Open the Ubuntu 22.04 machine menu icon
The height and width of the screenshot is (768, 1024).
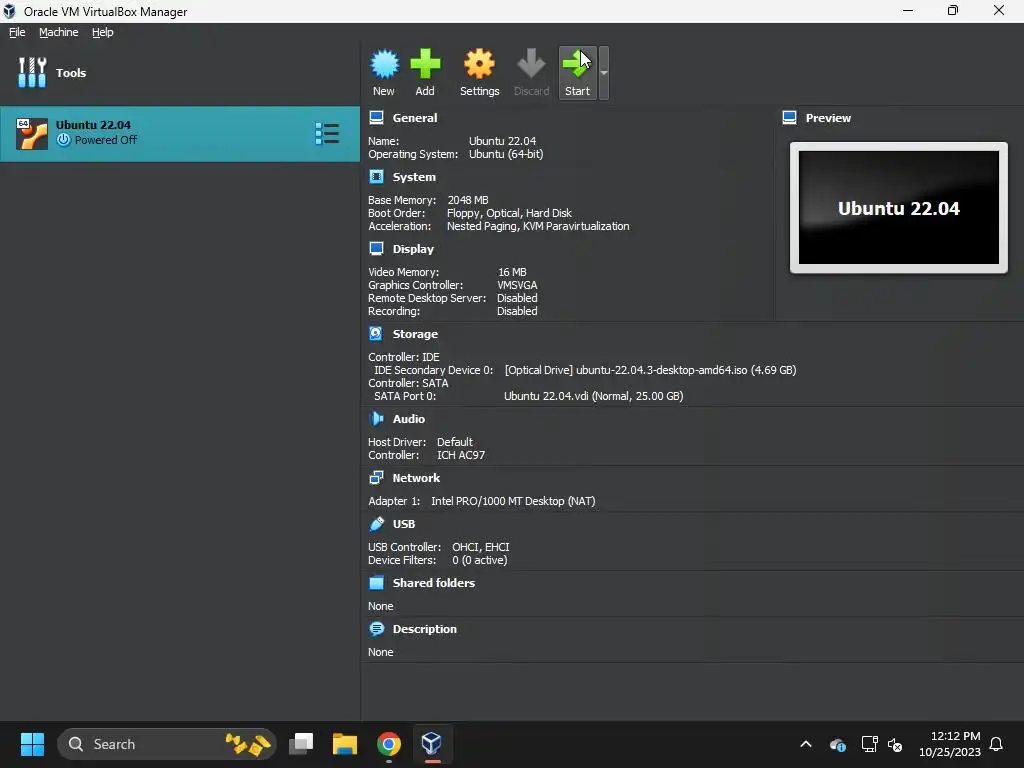pyautogui.click(x=327, y=134)
